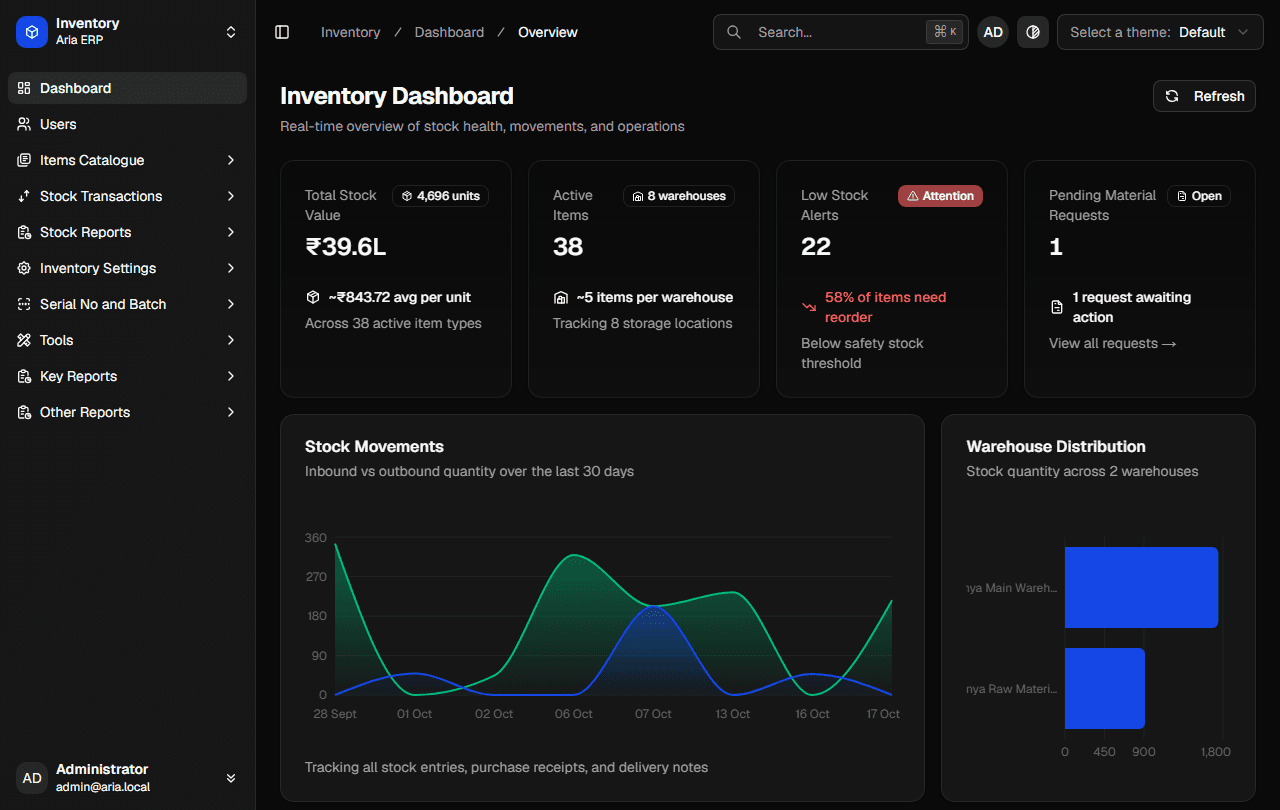Click the ⌘K shortcut badge in search
This screenshot has width=1280, height=810.
click(945, 32)
